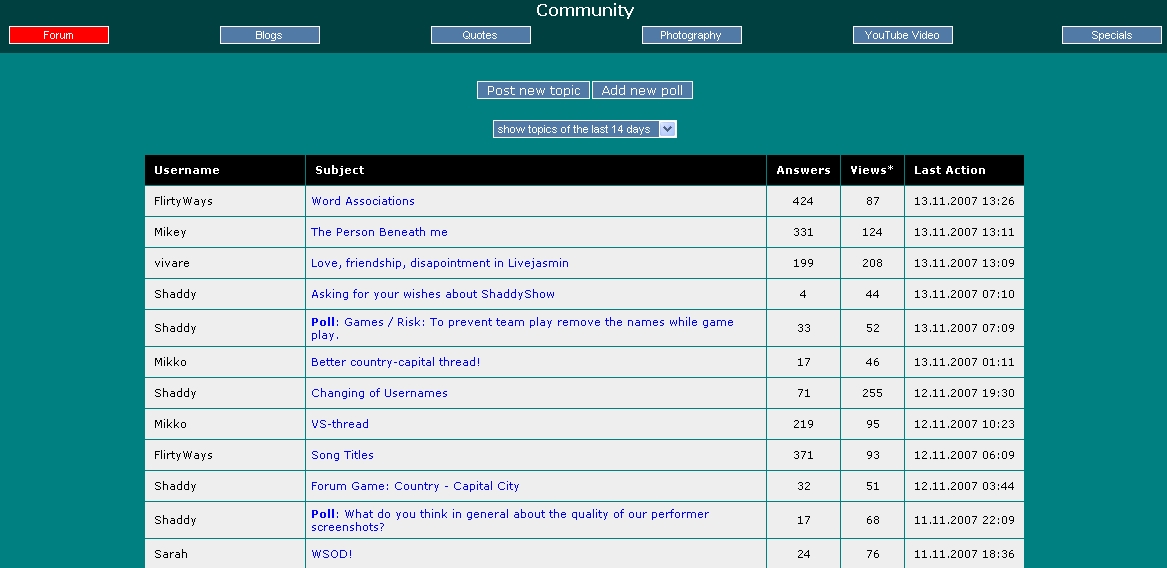Screen dimensions: 1167x568
Task: Open poll about performer screenshots quality
Action: click(510, 520)
